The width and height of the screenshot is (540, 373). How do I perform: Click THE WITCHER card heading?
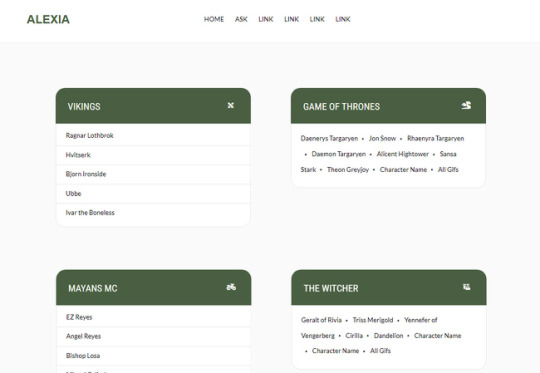pos(331,288)
